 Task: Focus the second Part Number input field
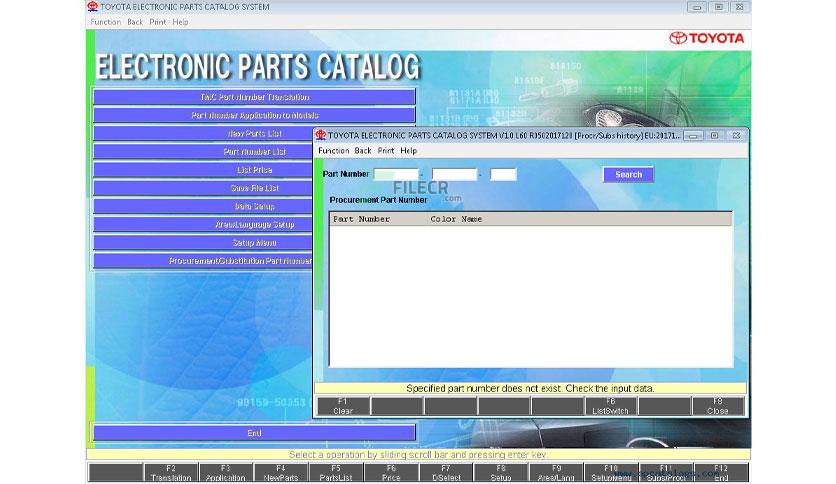click(x=454, y=174)
